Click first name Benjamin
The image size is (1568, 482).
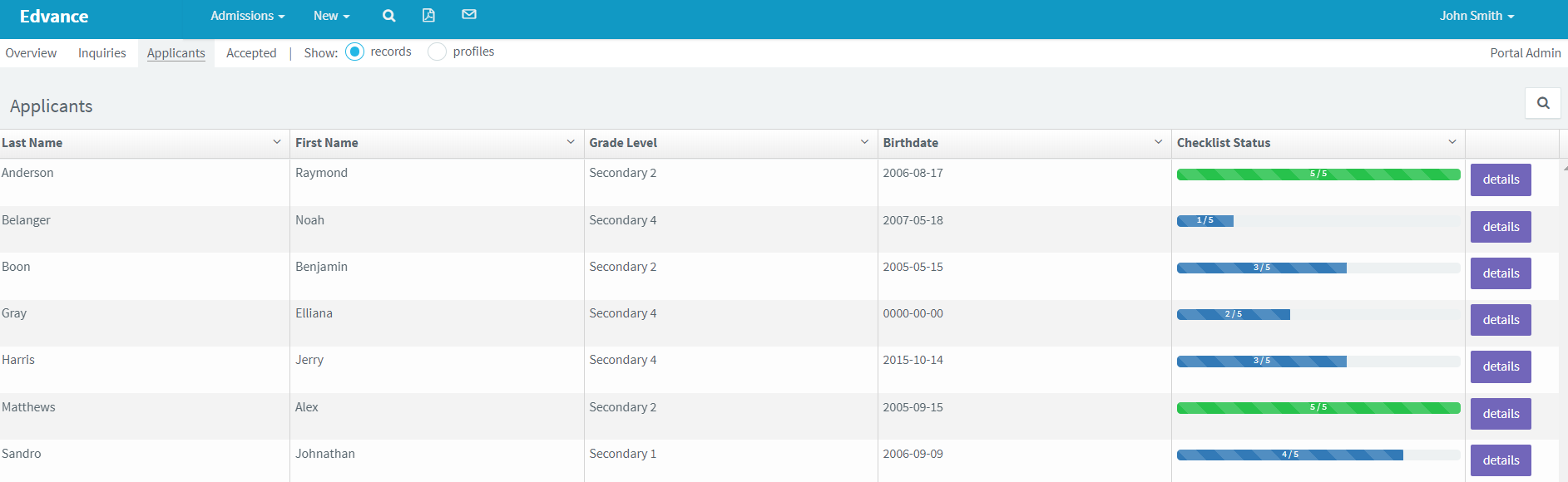(321, 267)
